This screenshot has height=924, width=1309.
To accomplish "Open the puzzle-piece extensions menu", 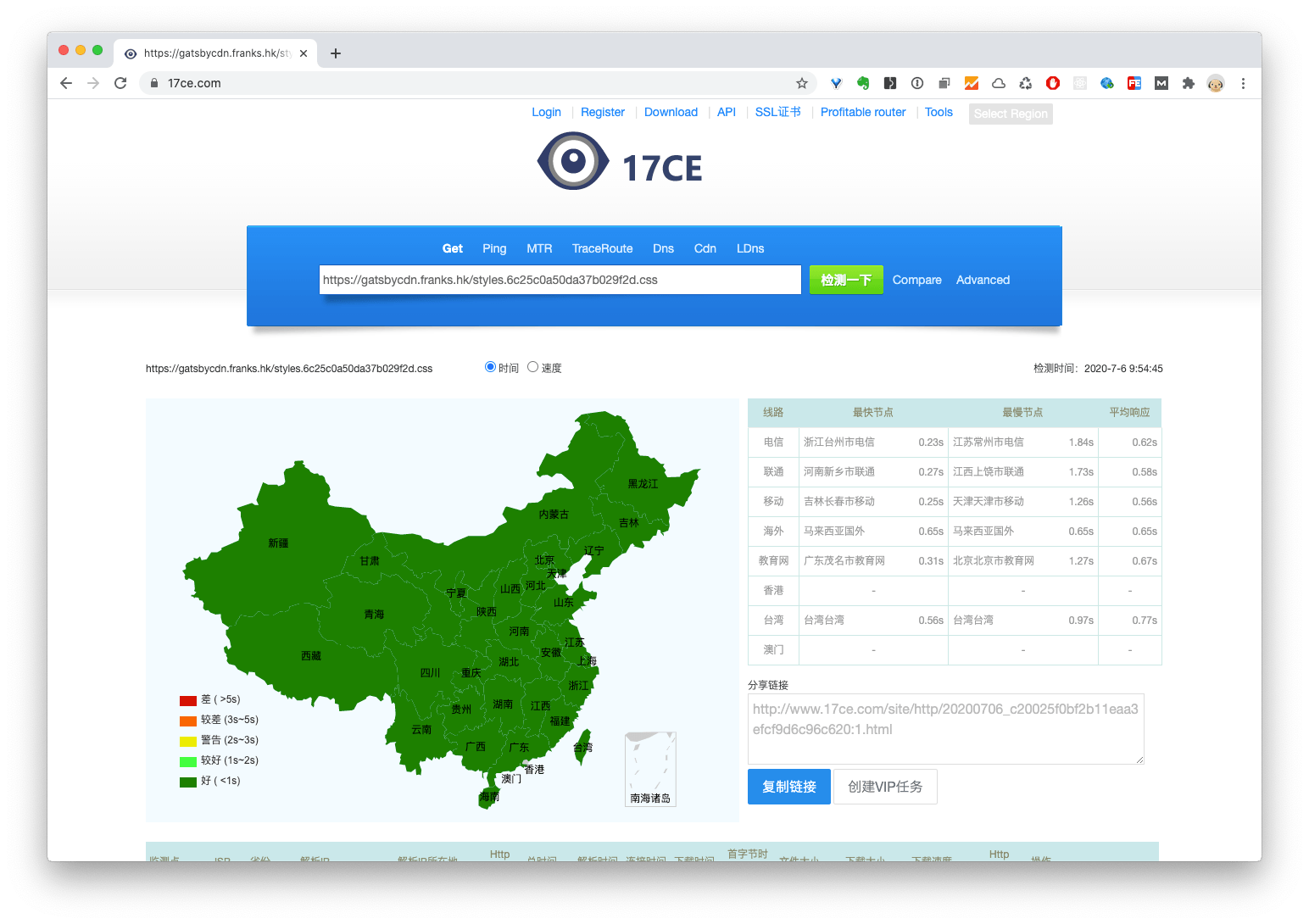I will pos(1188,83).
